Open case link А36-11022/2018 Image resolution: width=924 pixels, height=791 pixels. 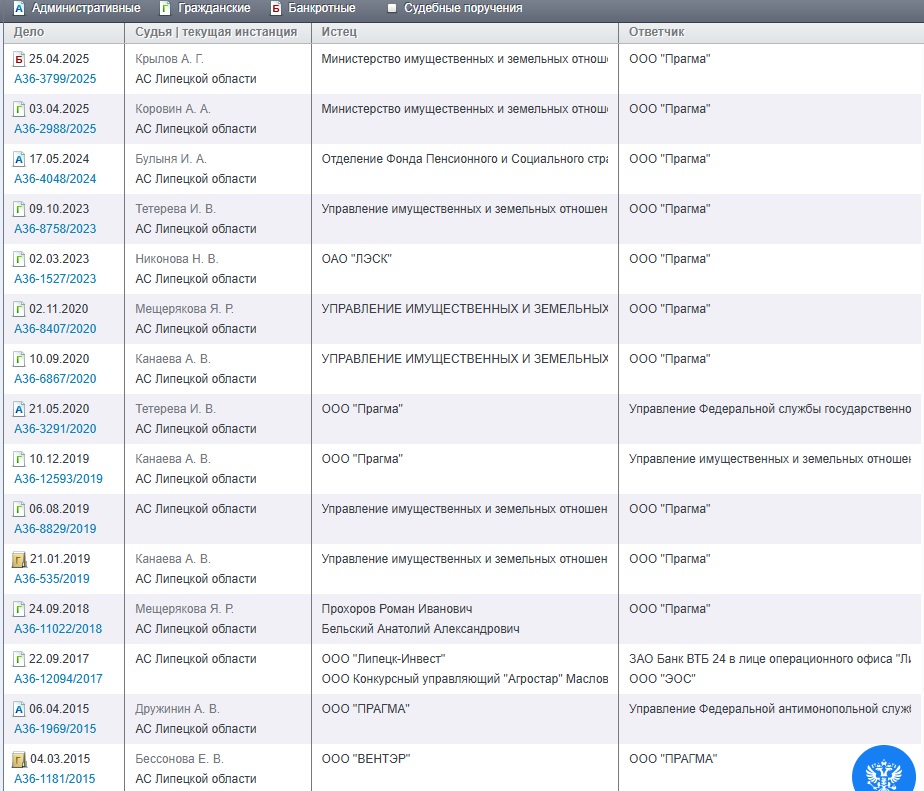(58, 629)
